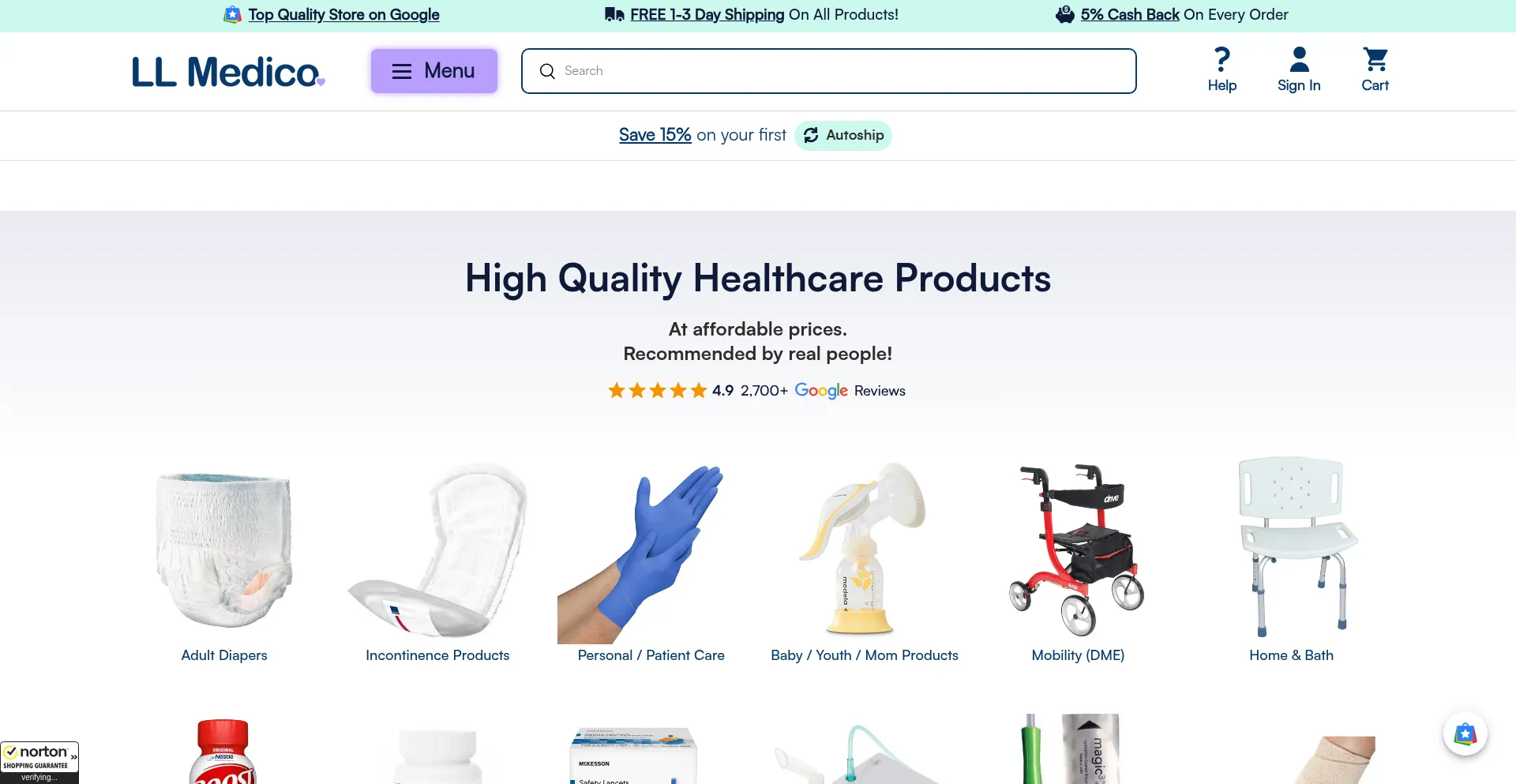Open the 5% Cash Back link

click(1130, 14)
